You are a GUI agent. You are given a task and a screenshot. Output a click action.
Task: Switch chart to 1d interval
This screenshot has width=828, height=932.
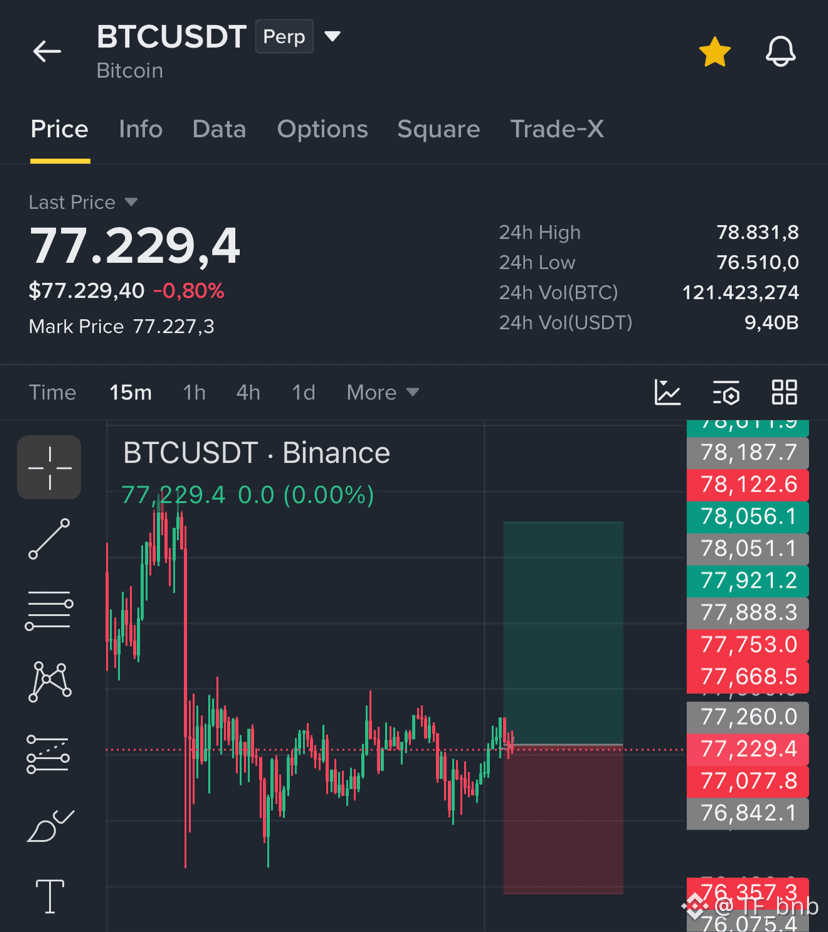(x=303, y=392)
